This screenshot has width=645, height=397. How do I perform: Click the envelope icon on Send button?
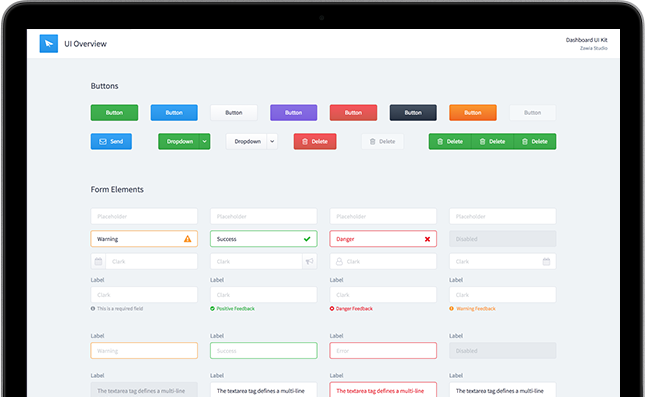tap(103, 142)
